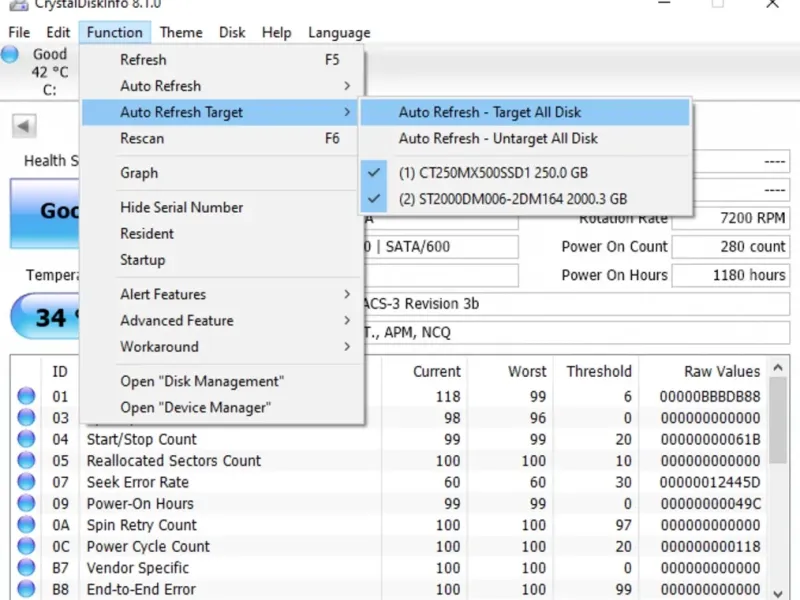The width and height of the screenshot is (800, 600).
Task: Expand the Workaround submenu
Action: pos(221,347)
